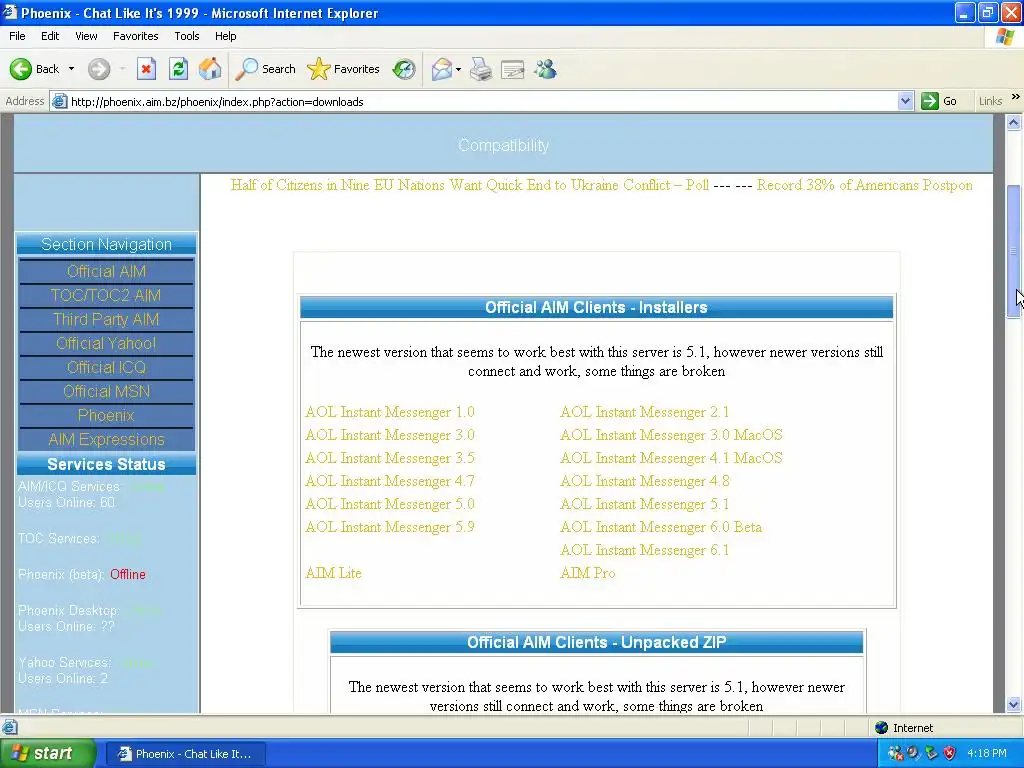
Task: Expand the Links toolbar chevron
Action: [1016, 97]
